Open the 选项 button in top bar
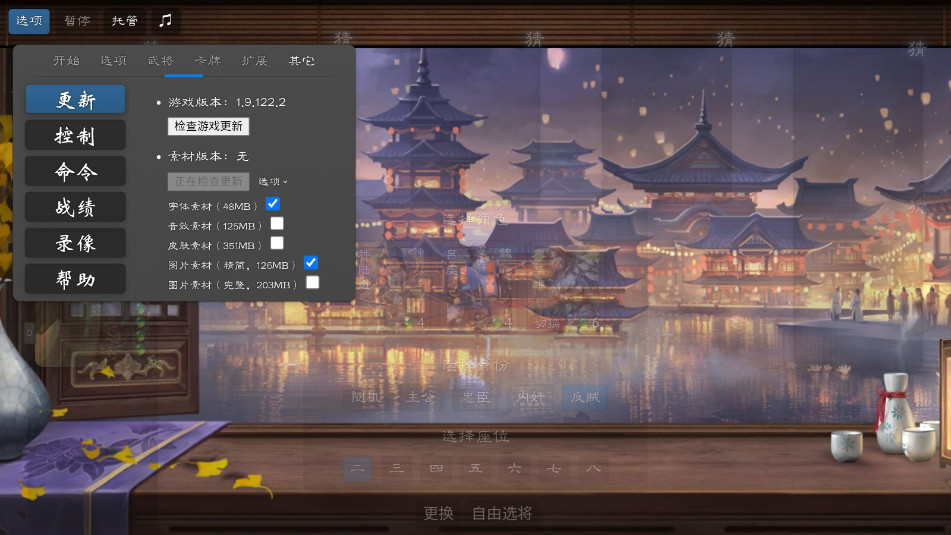Screen dimensions: 951x535 click(x=29, y=21)
